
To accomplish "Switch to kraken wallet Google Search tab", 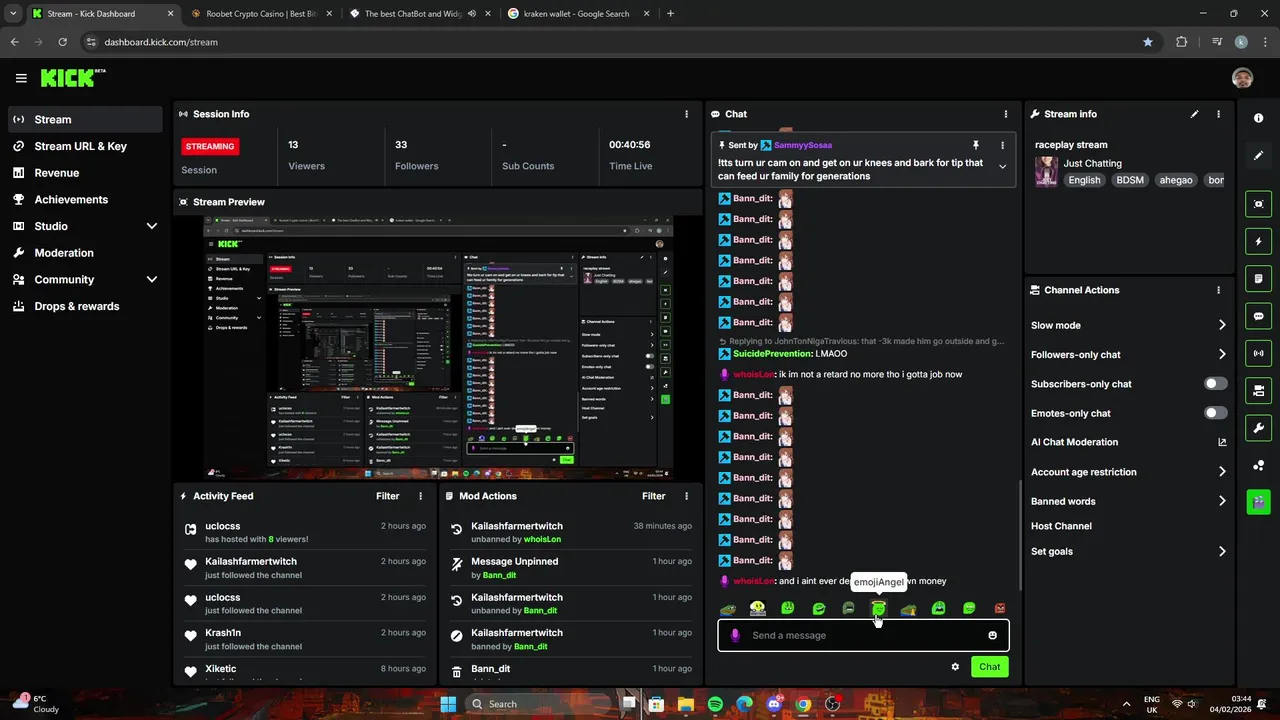I will click(578, 14).
